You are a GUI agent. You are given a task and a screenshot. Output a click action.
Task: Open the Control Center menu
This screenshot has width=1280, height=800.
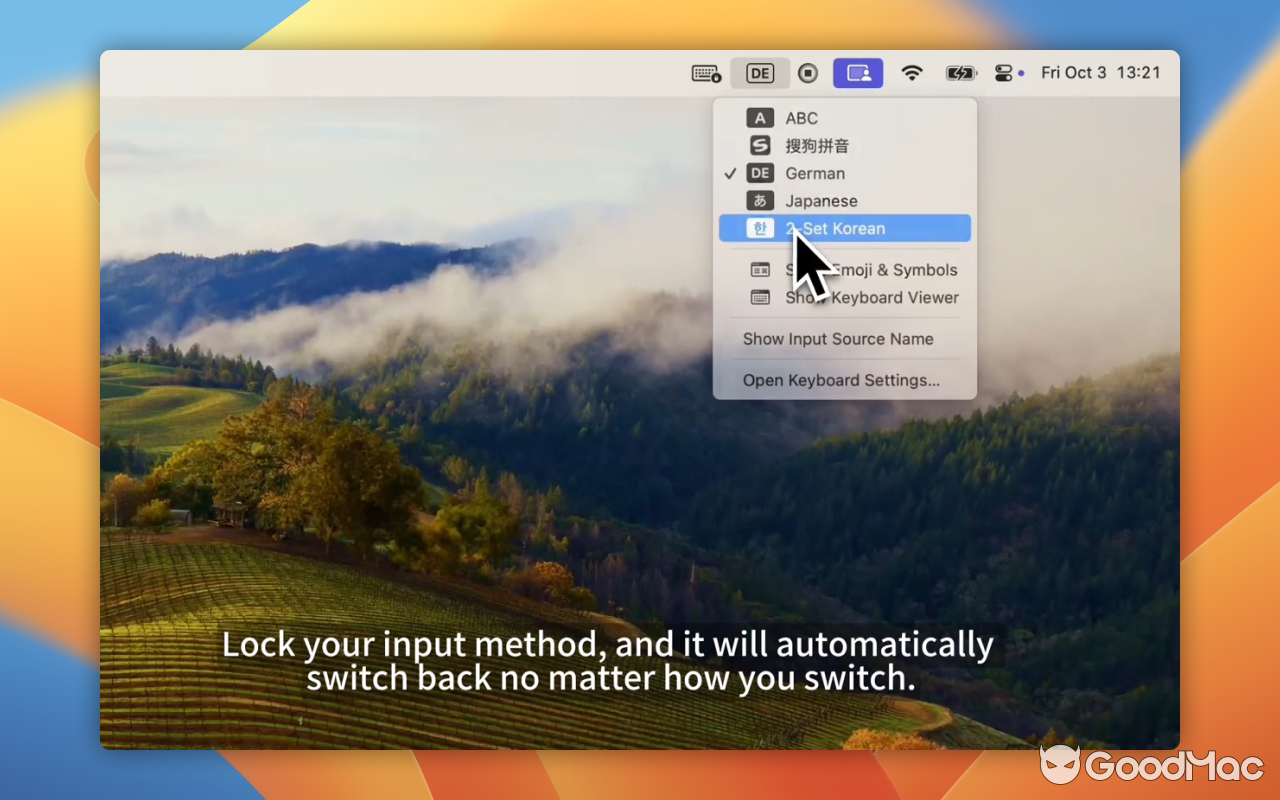tap(1004, 72)
